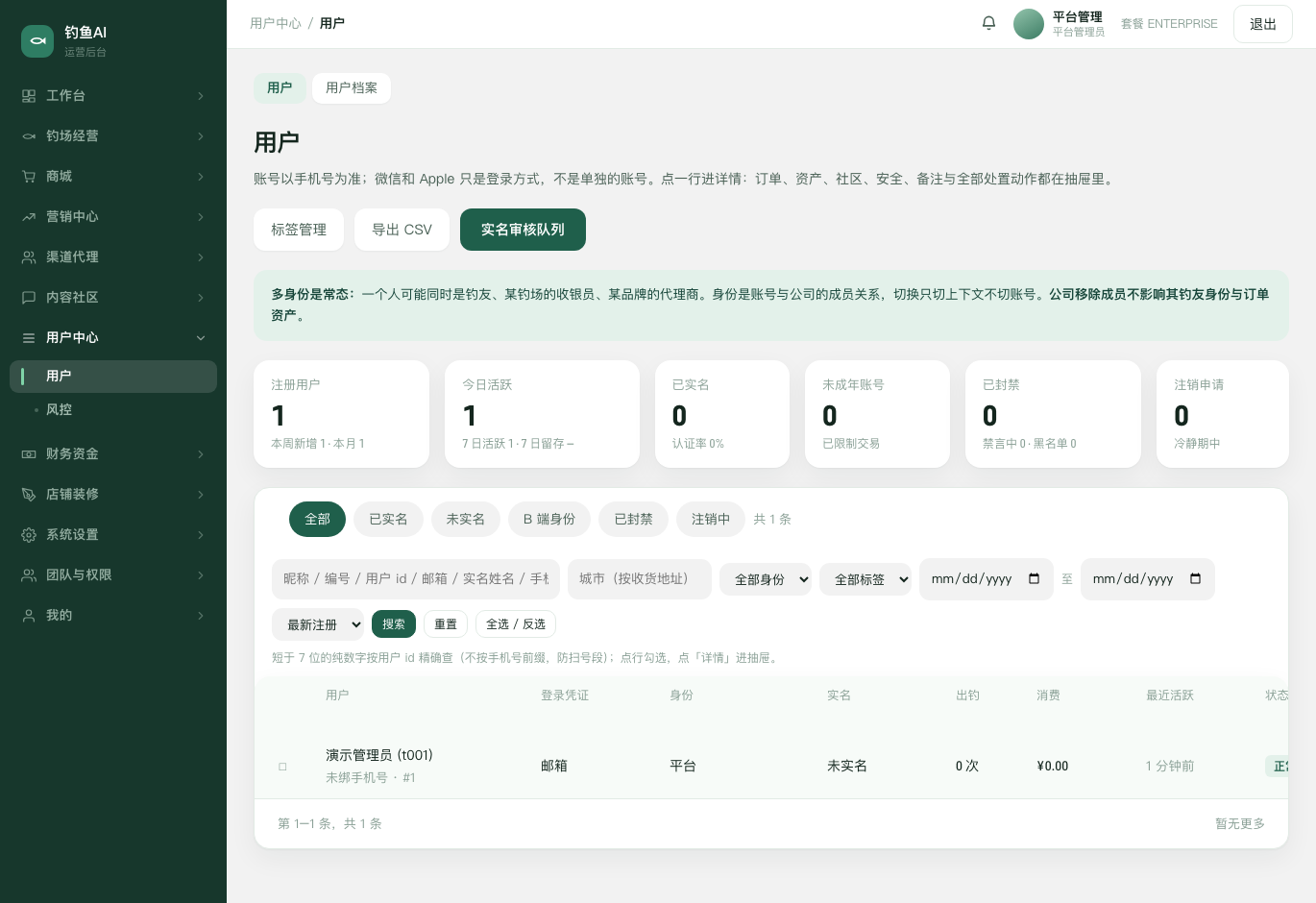Click the 财务资金 banknote icon
1316x903 pixels.
pos(29,454)
